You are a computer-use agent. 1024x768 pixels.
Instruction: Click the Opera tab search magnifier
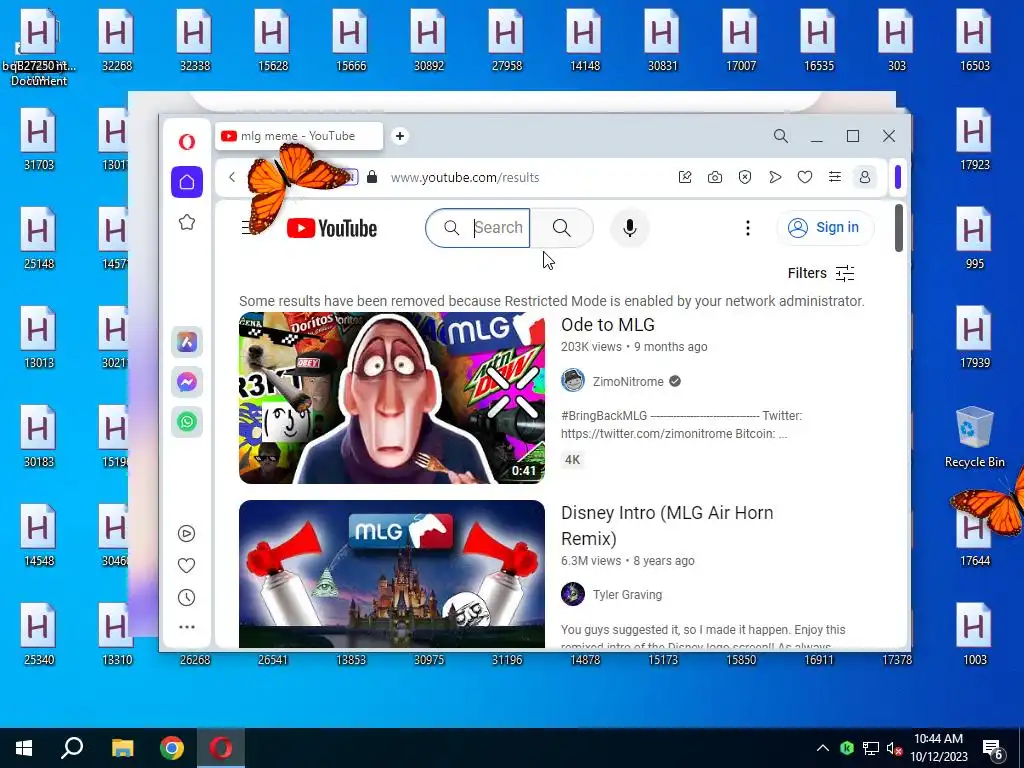780,136
